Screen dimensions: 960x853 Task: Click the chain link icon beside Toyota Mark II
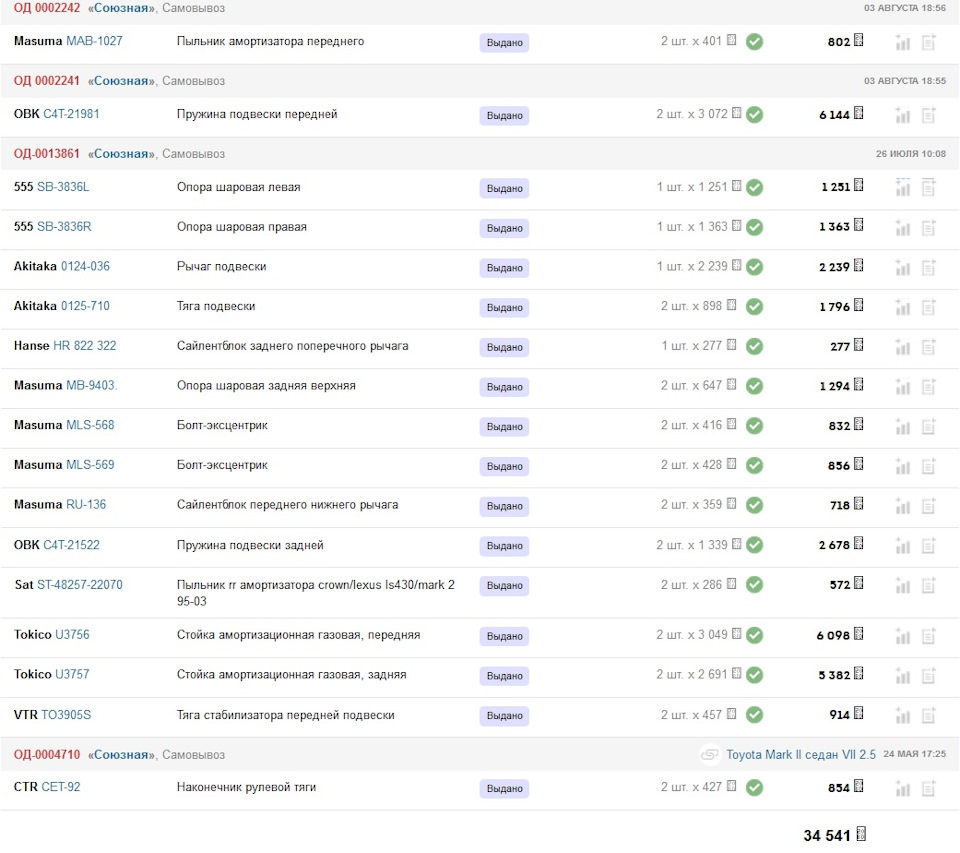(x=710, y=755)
